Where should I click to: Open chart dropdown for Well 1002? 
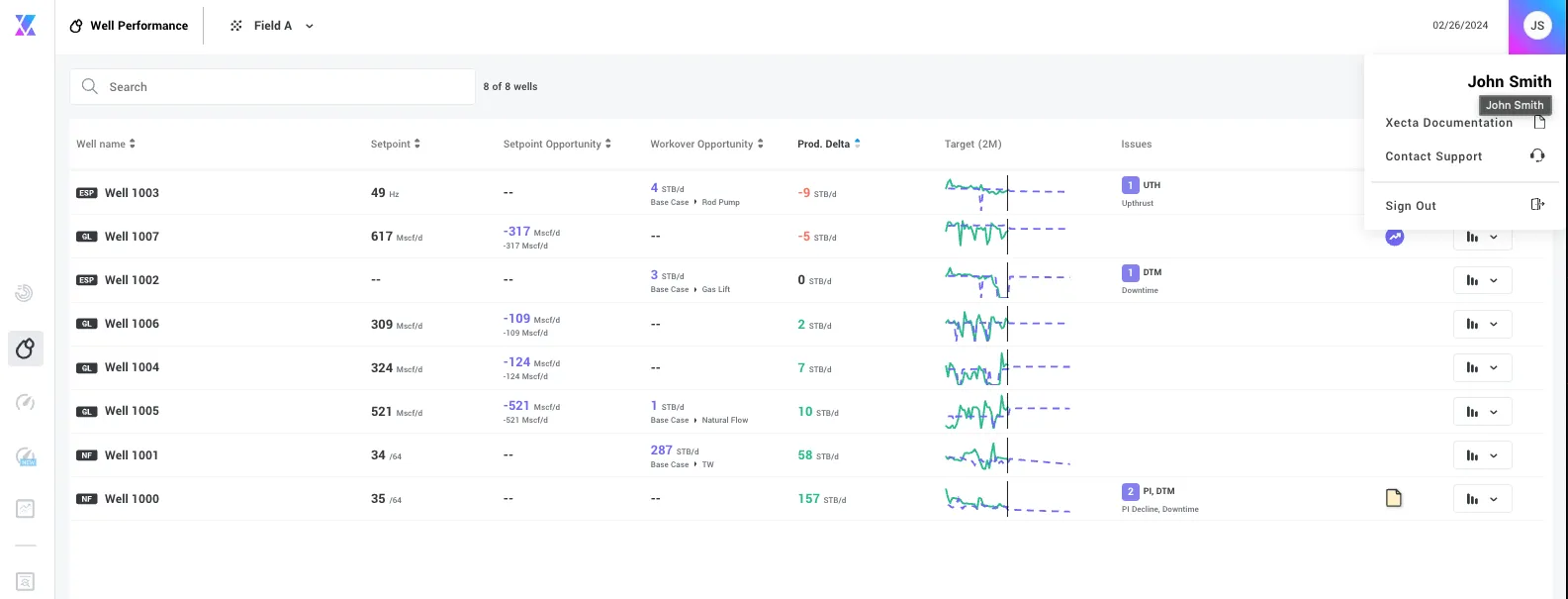click(1482, 280)
